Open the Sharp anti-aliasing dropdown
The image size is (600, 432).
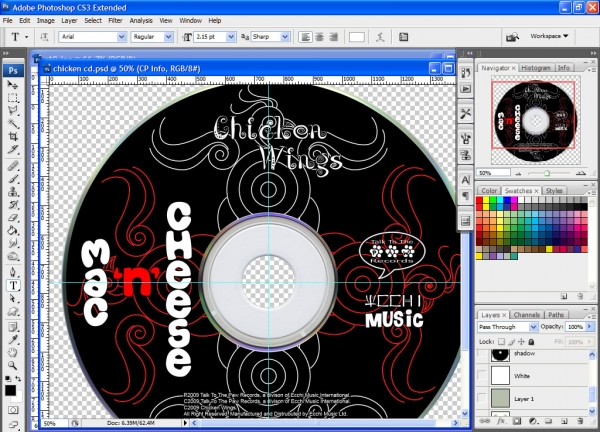pos(285,37)
